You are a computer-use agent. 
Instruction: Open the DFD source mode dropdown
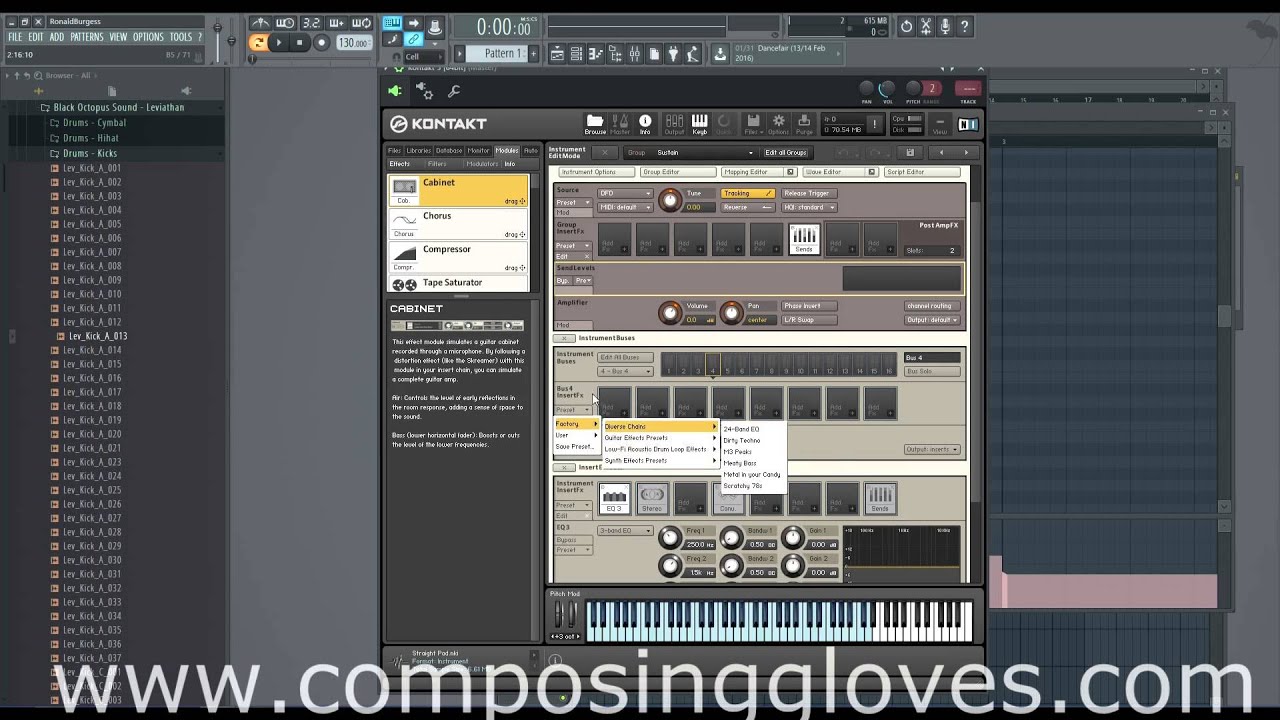[x=625, y=193]
